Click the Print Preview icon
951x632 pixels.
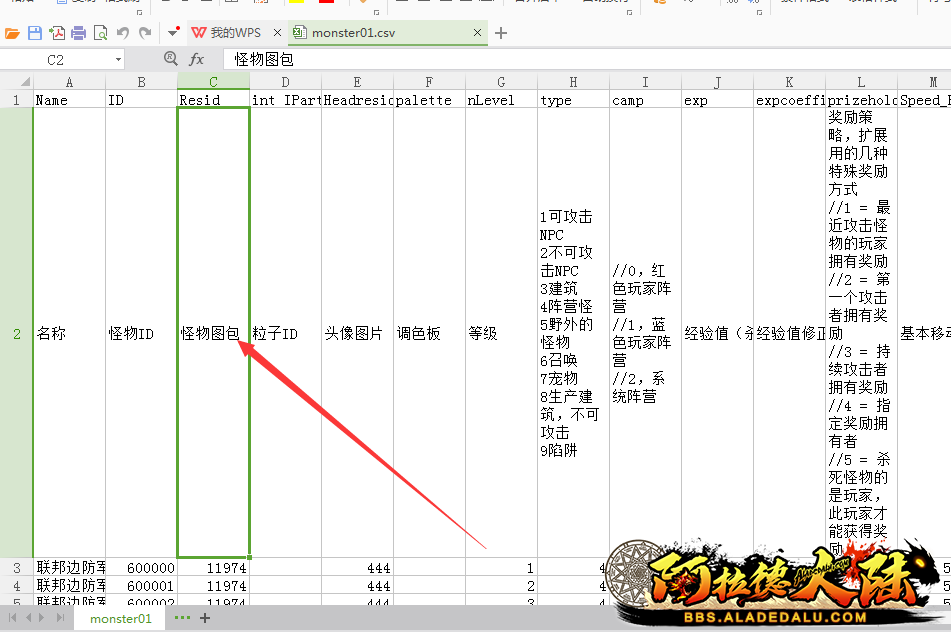click(100, 33)
